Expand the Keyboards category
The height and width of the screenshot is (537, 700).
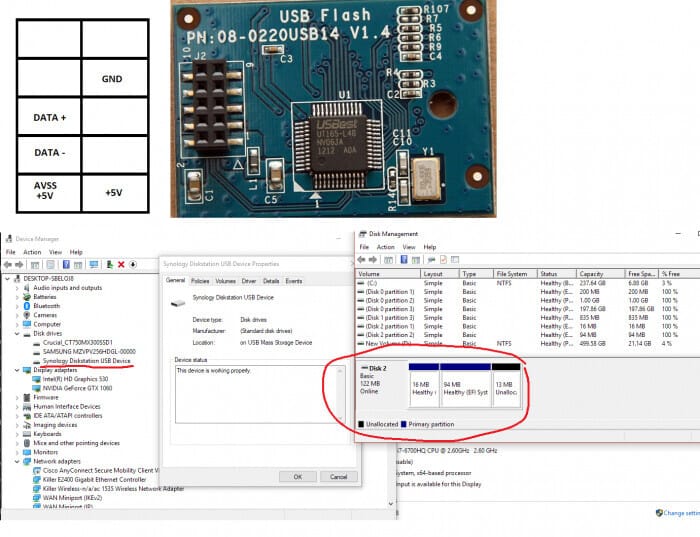(x=18, y=434)
